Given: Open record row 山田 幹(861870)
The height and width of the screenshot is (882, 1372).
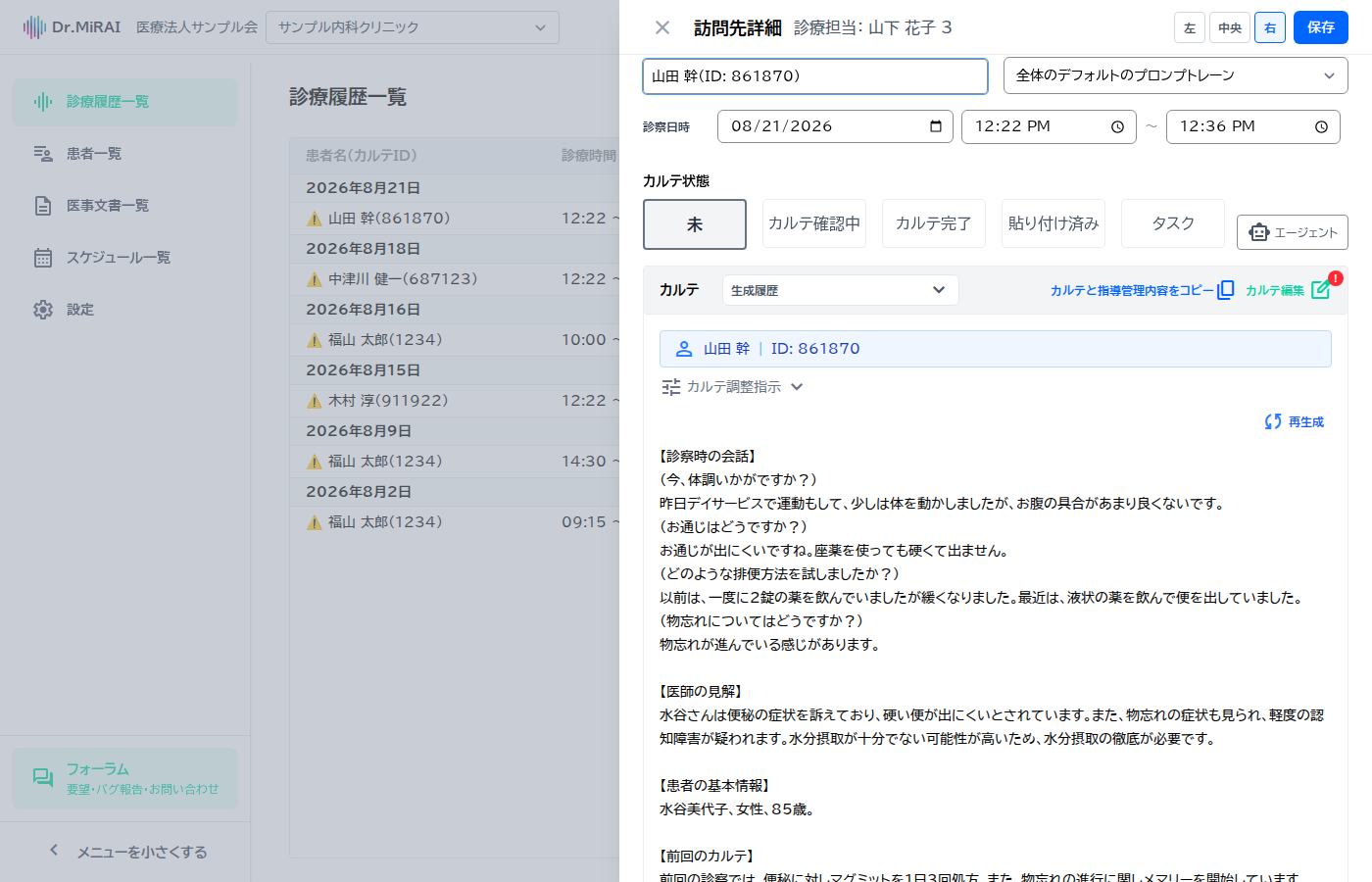Looking at the screenshot, I should pyautogui.click(x=455, y=219).
